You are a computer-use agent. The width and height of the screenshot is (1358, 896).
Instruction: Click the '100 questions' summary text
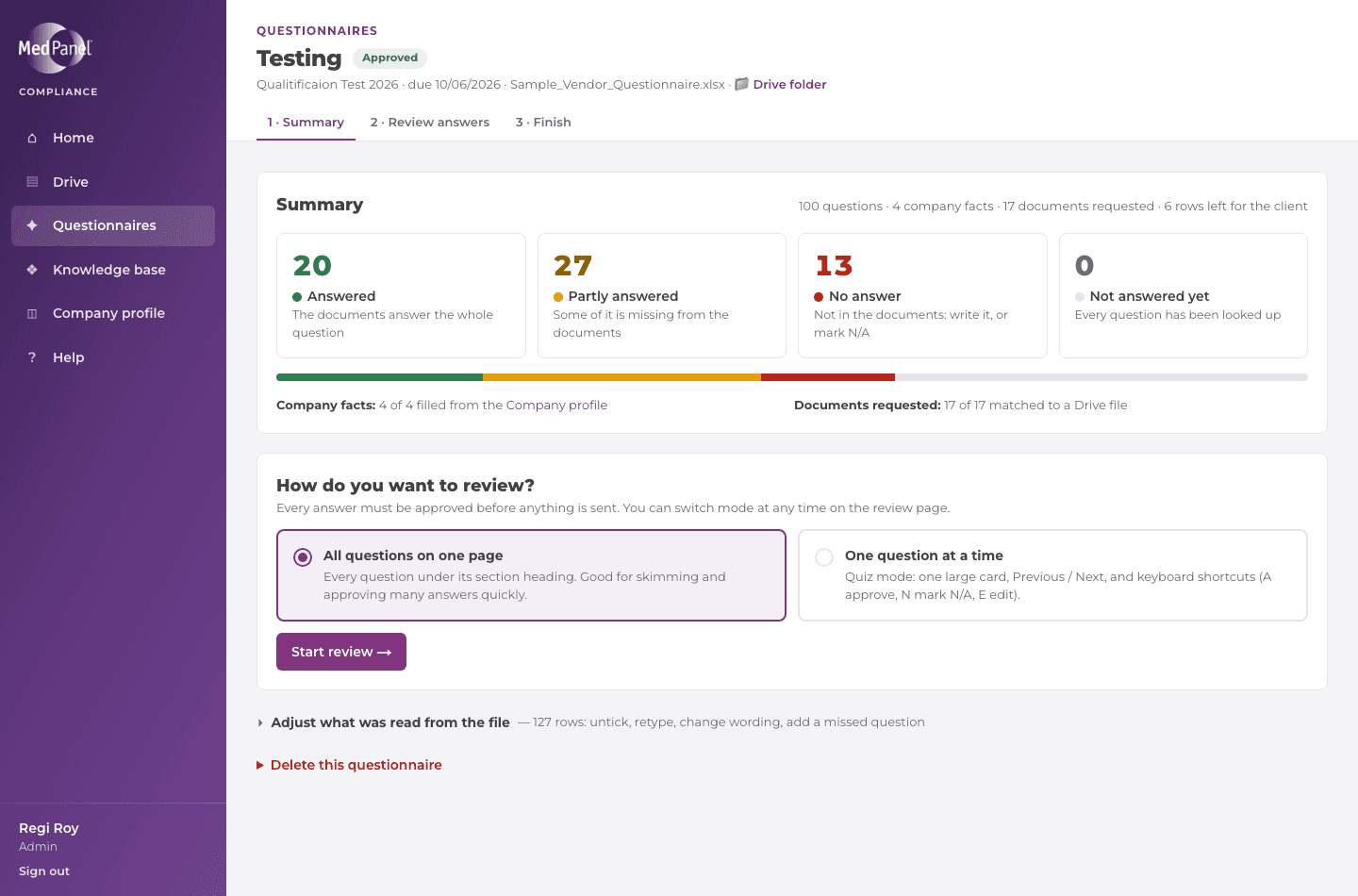click(840, 206)
